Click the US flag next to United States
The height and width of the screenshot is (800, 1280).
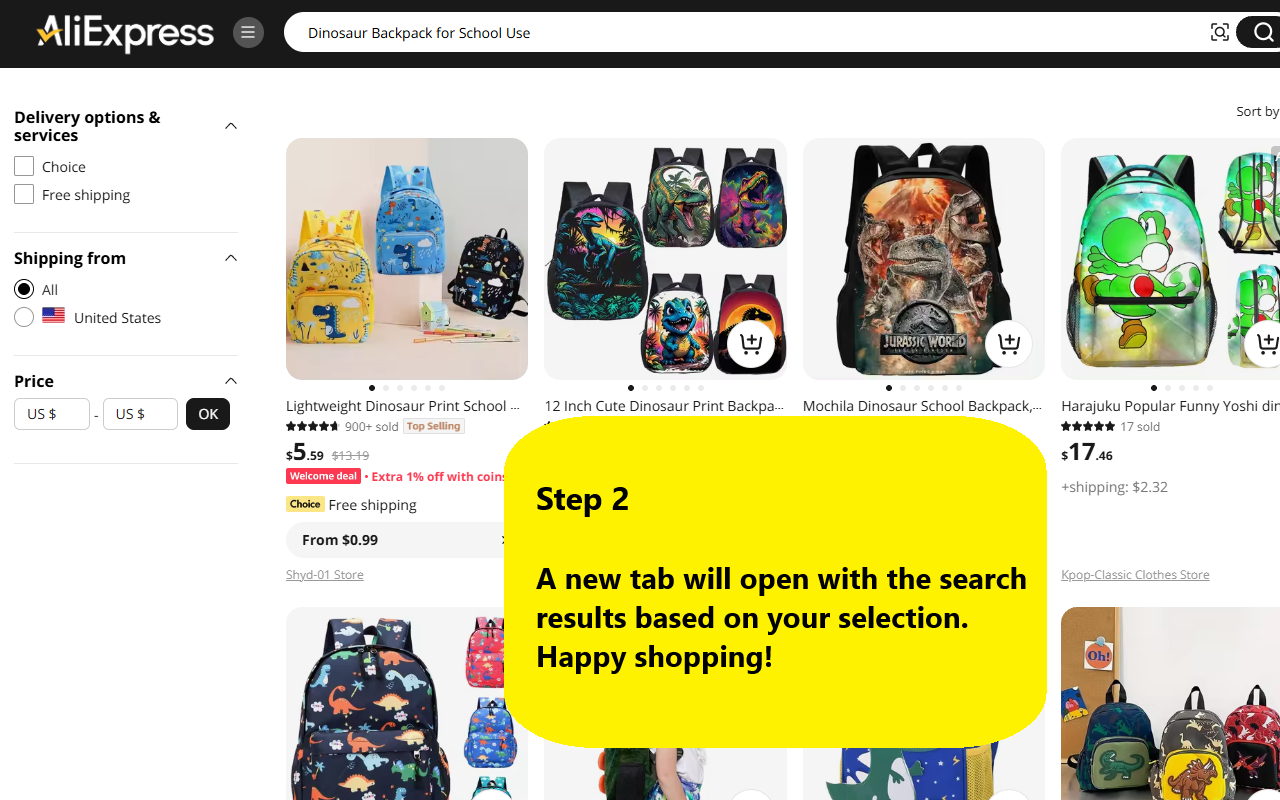click(x=54, y=316)
